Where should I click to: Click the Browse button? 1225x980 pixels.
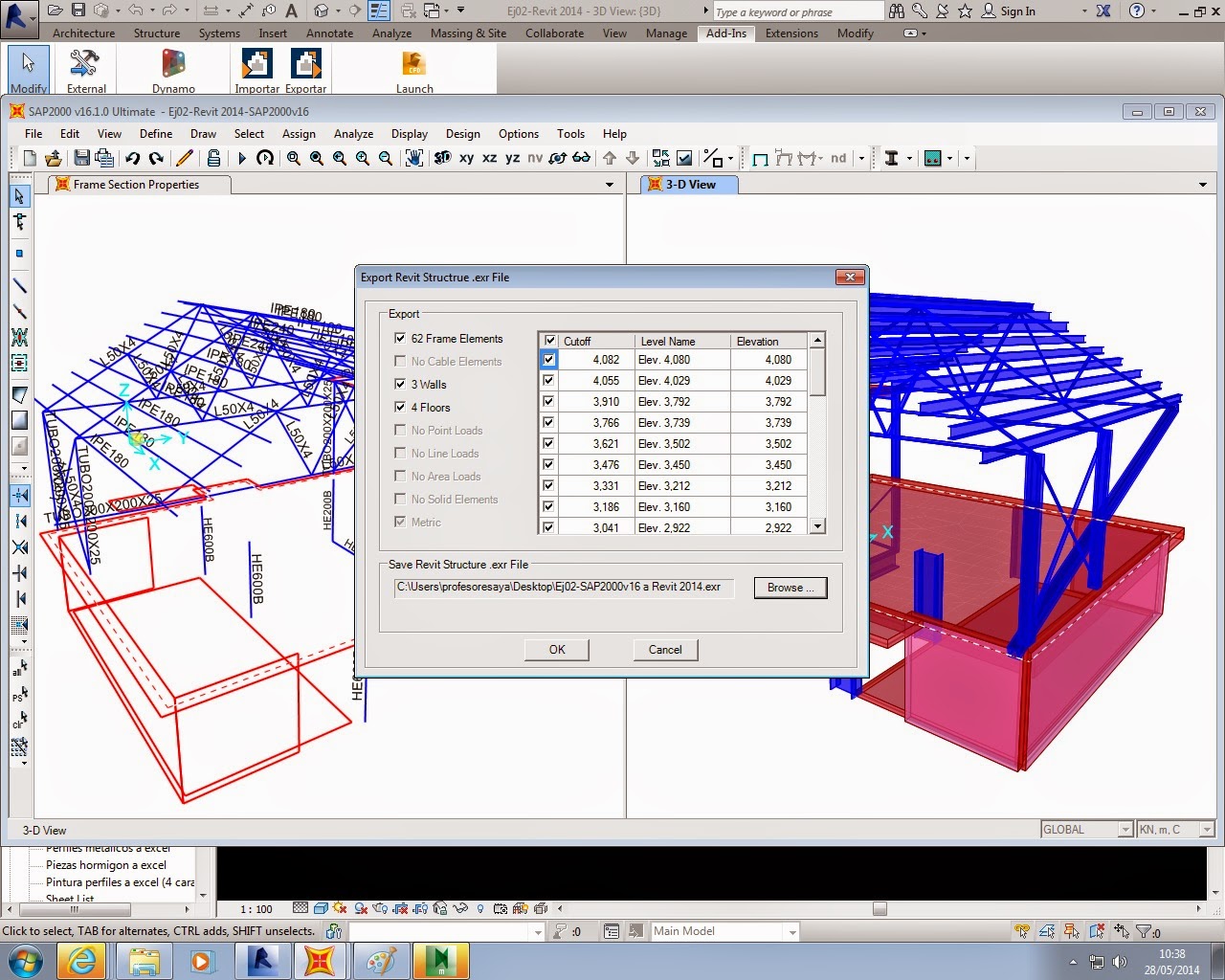(x=790, y=588)
